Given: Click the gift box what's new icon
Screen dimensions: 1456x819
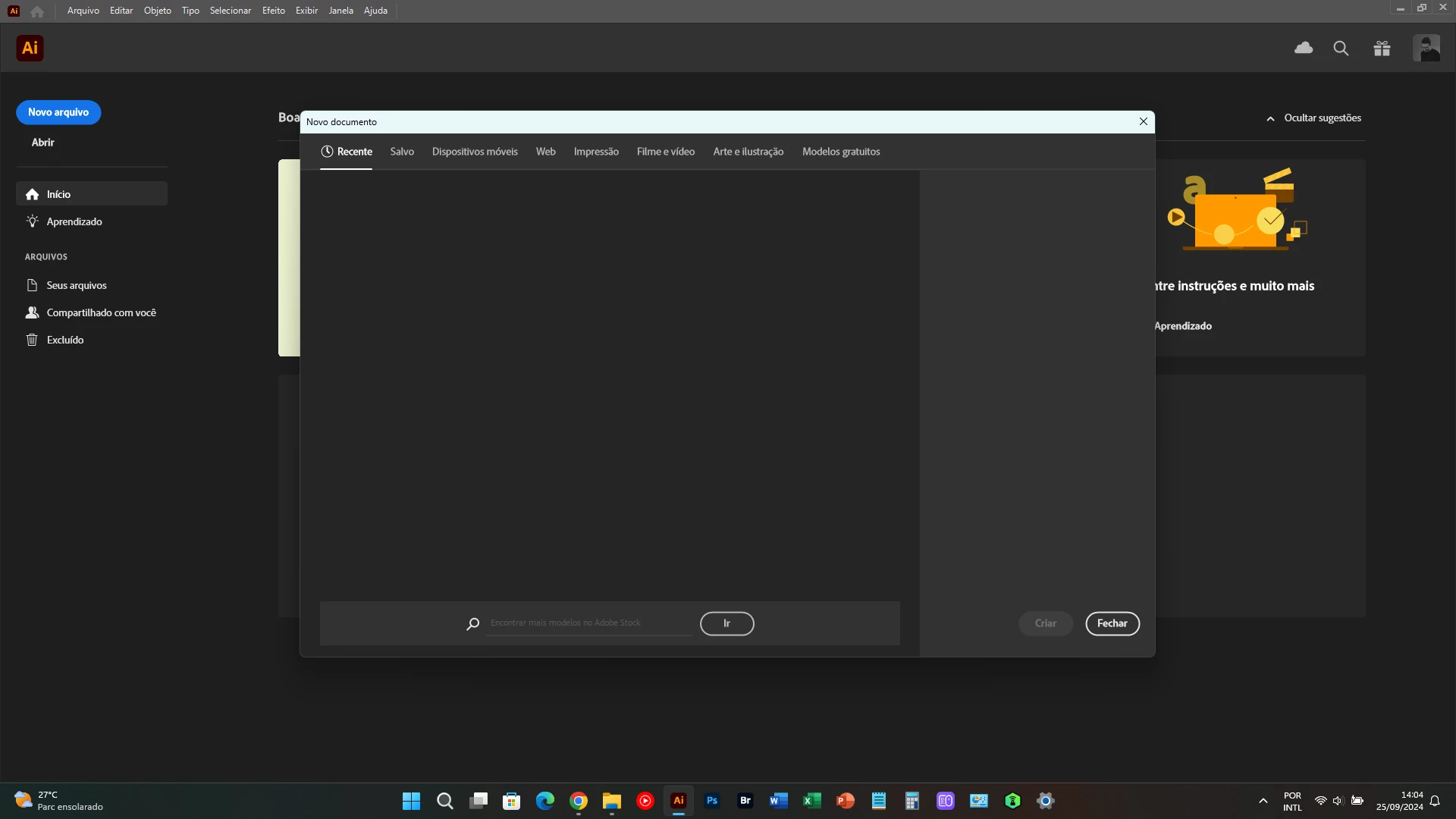Looking at the screenshot, I should (1382, 49).
